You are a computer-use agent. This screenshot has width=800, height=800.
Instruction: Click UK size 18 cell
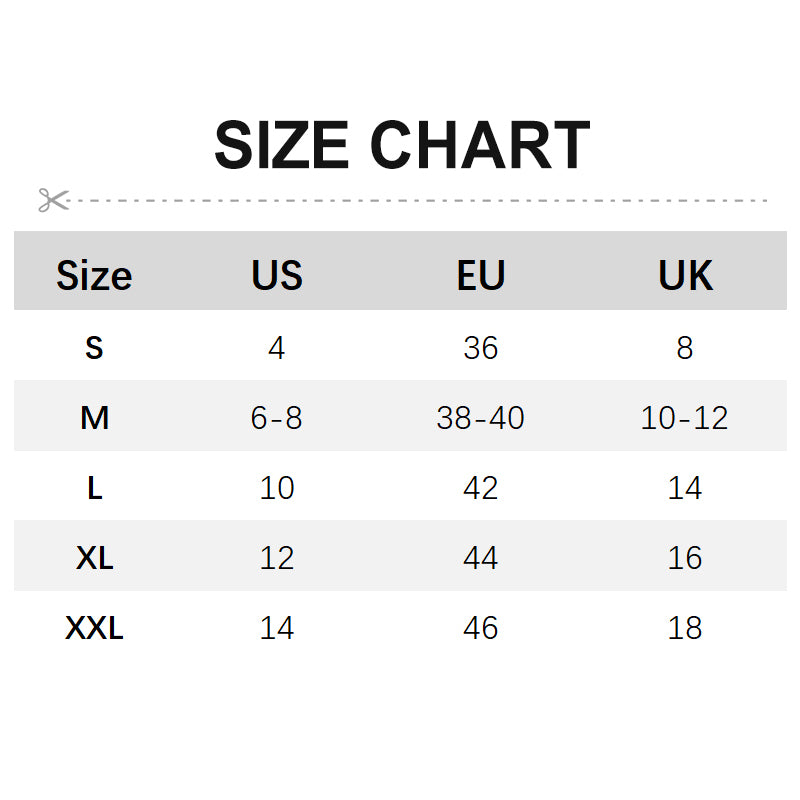[x=685, y=628]
